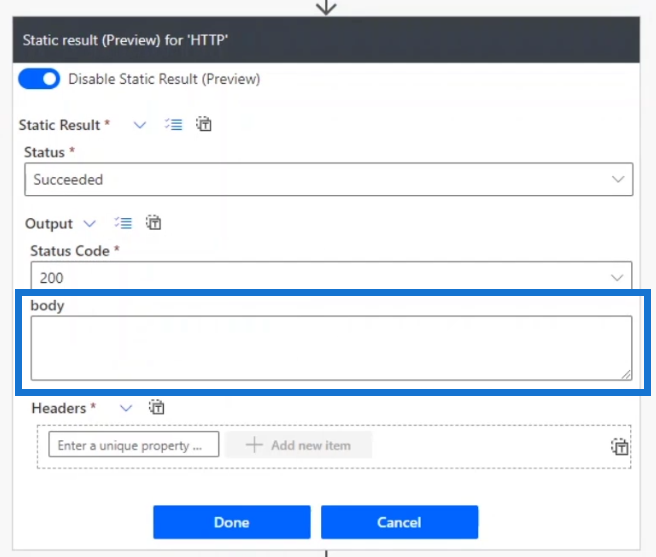Click the delete icon beside Static Result
Viewport: 656px width, 557px height.
tap(204, 124)
